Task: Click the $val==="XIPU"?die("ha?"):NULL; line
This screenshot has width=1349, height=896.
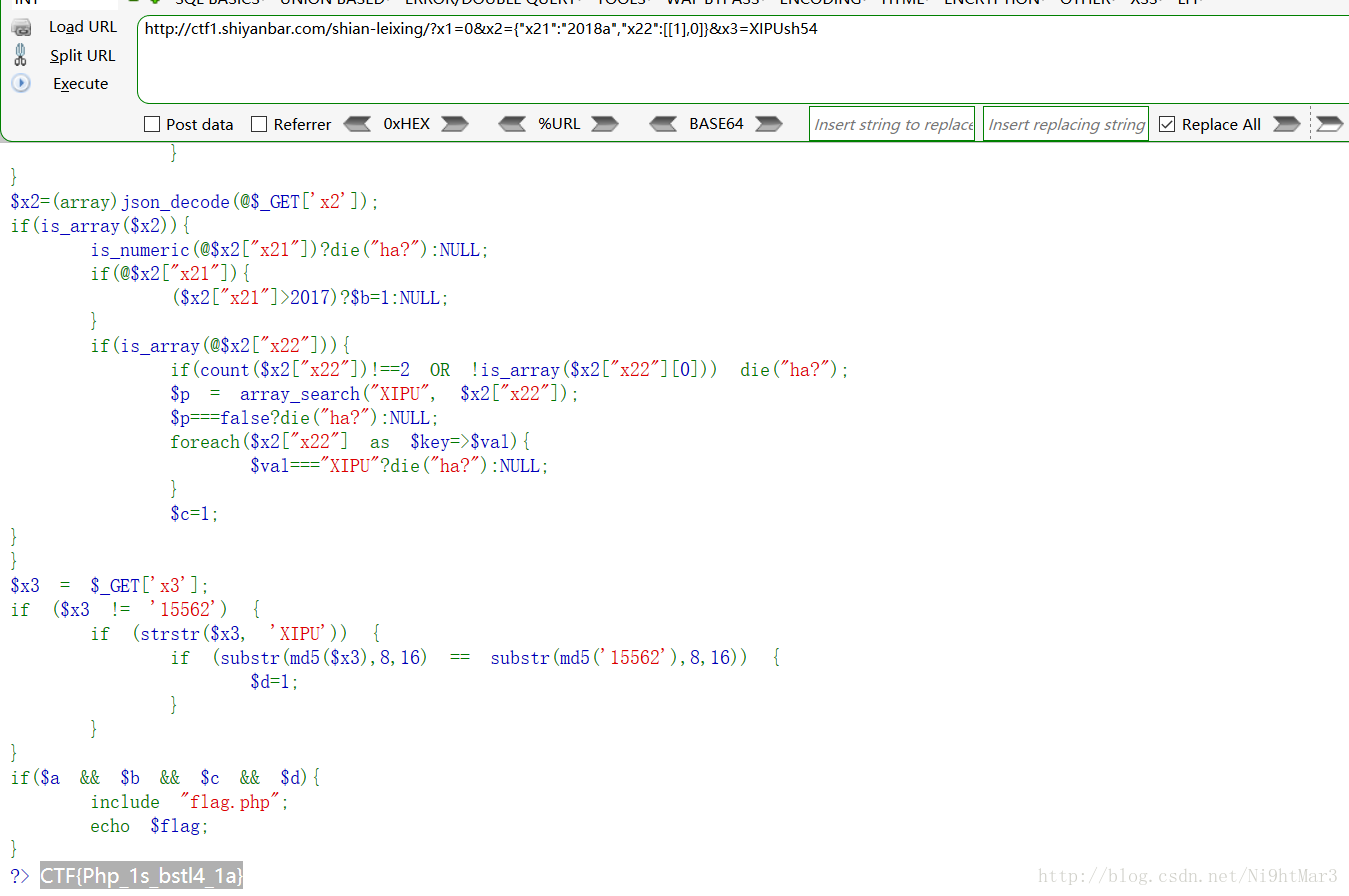Action: pos(400,466)
